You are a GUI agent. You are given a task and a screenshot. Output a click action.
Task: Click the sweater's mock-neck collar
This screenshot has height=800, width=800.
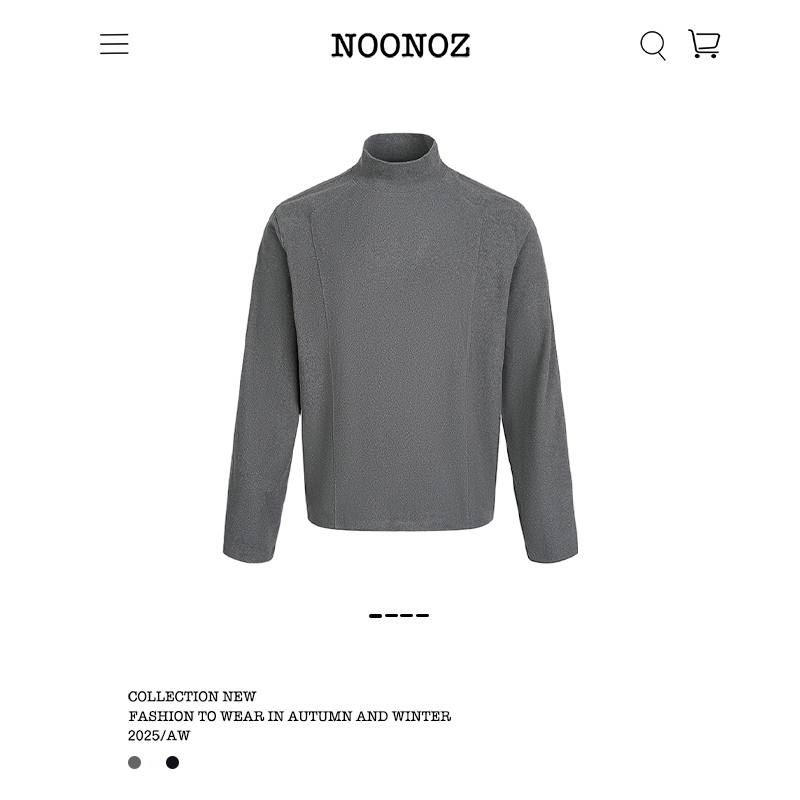pyautogui.click(x=400, y=151)
